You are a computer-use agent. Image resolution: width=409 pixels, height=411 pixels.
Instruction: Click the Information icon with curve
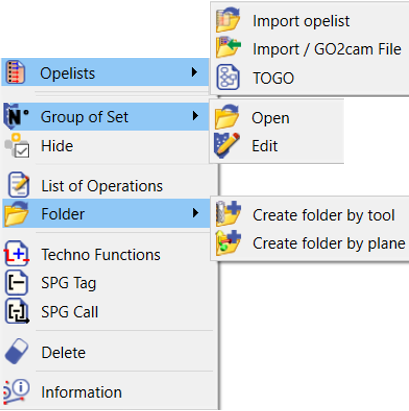(16, 391)
